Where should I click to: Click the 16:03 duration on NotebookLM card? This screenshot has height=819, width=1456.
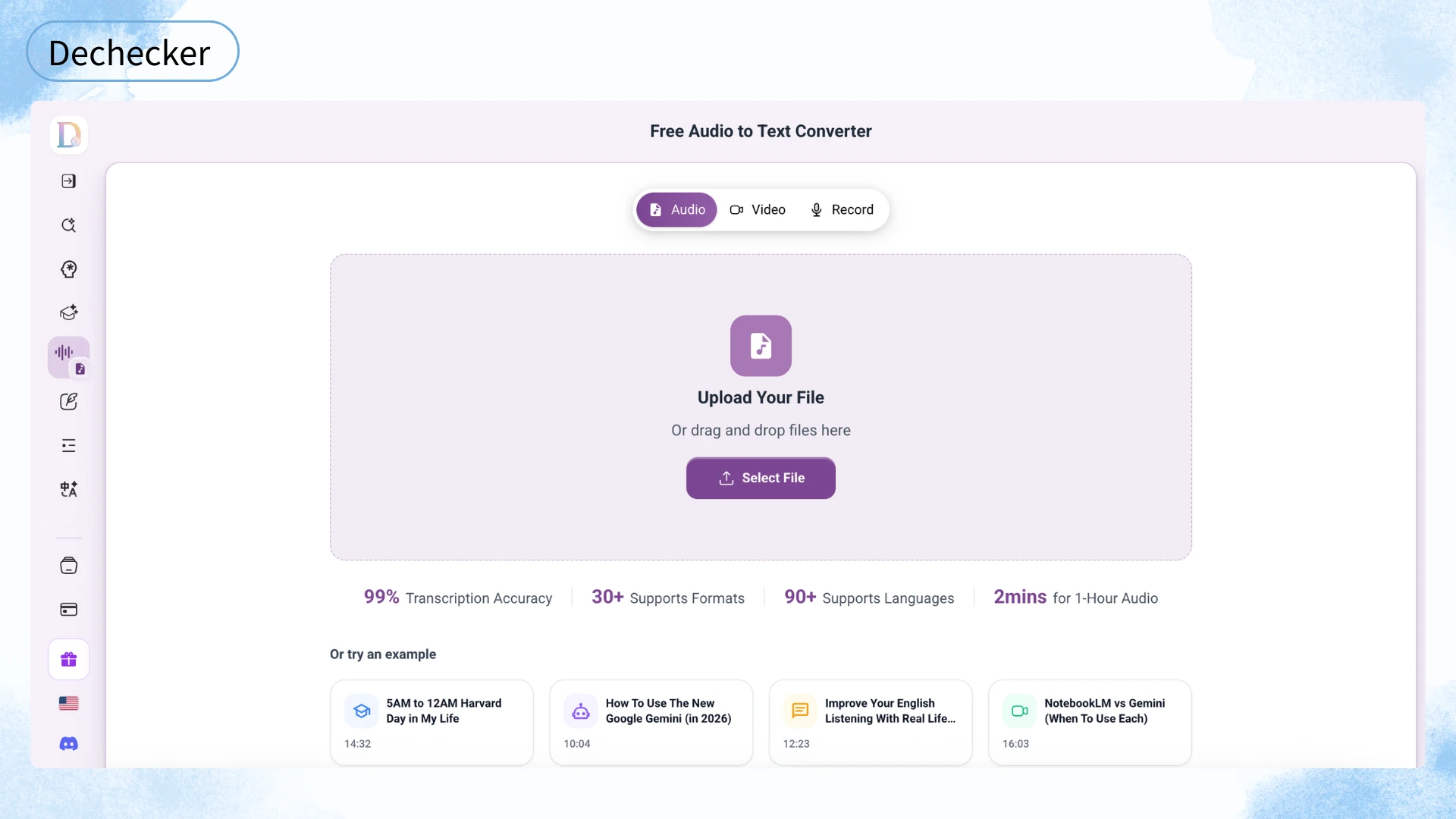point(1016,744)
